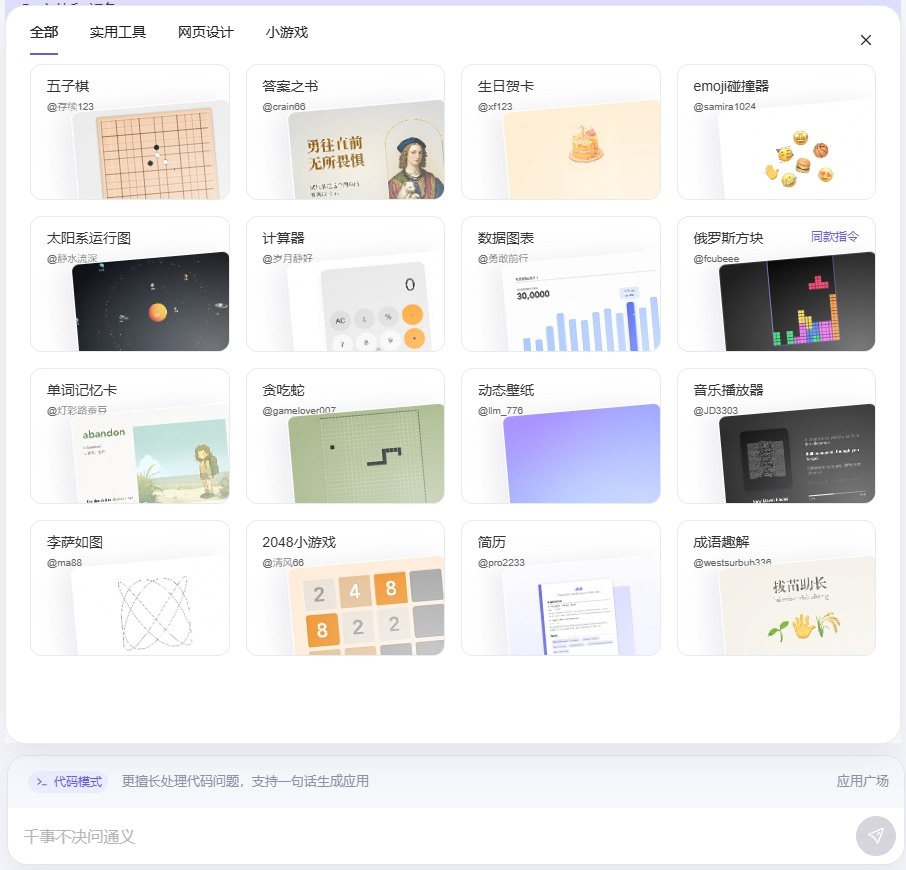
Task: Open the 五子棋 app card
Action: [x=130, y=132]
